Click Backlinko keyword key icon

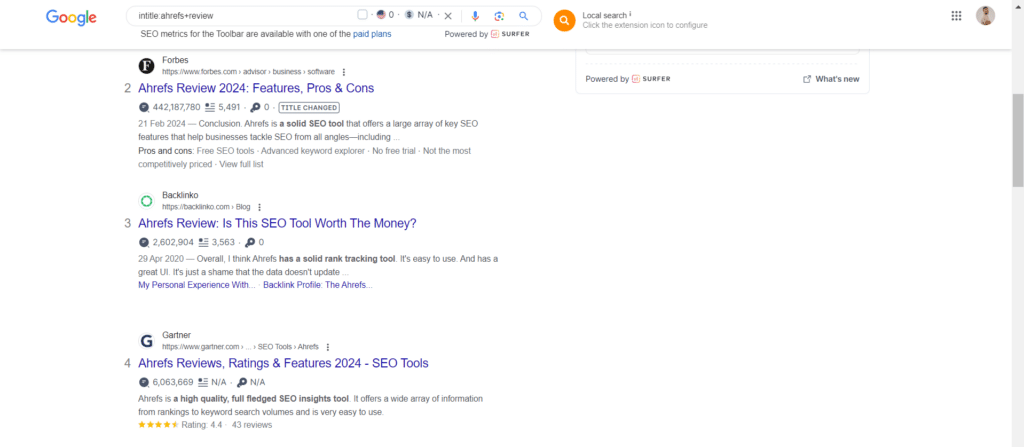[249, 242]
